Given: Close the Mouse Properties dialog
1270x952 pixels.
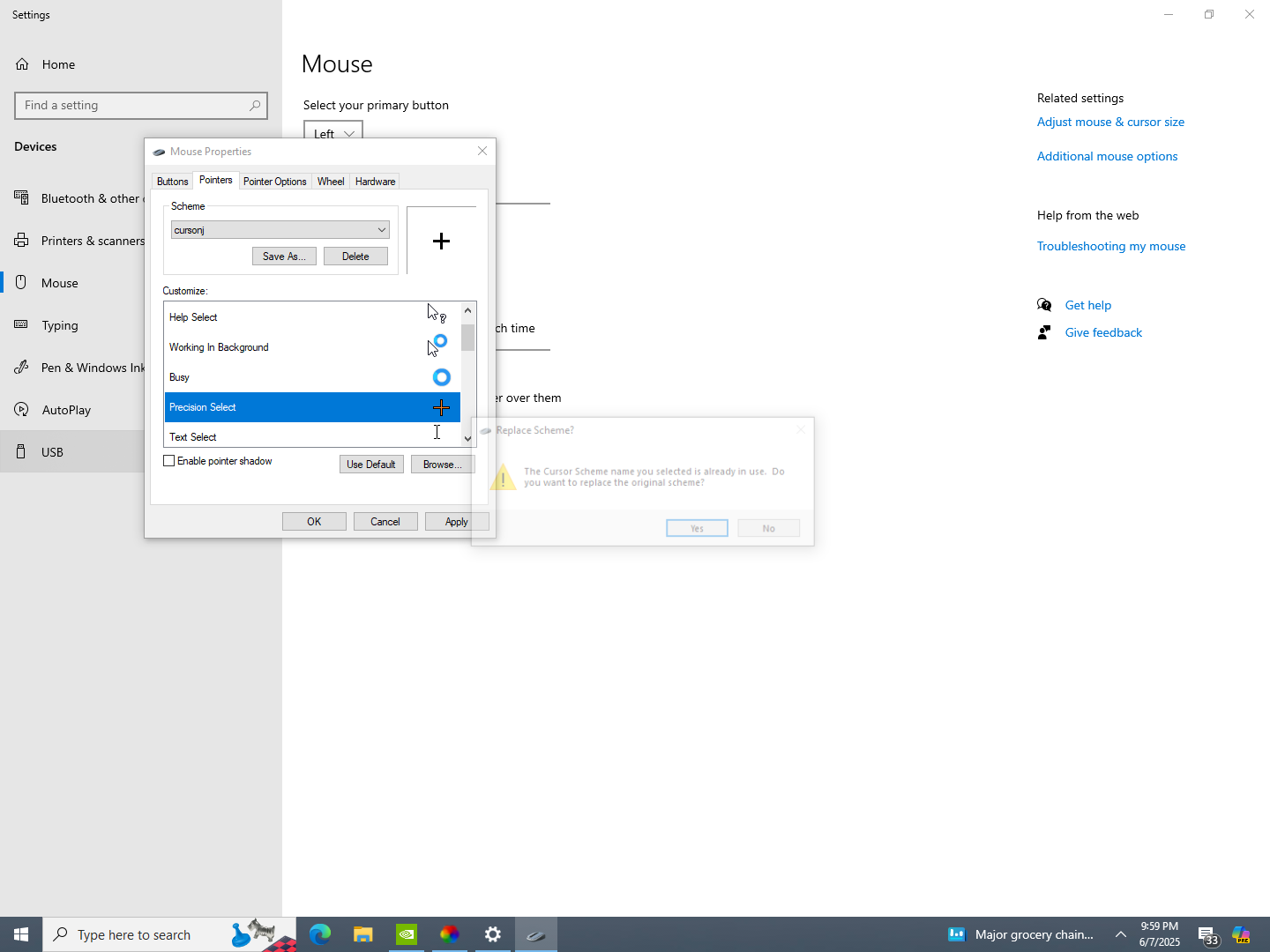Looking at the screenshot, I should point(482,151).
